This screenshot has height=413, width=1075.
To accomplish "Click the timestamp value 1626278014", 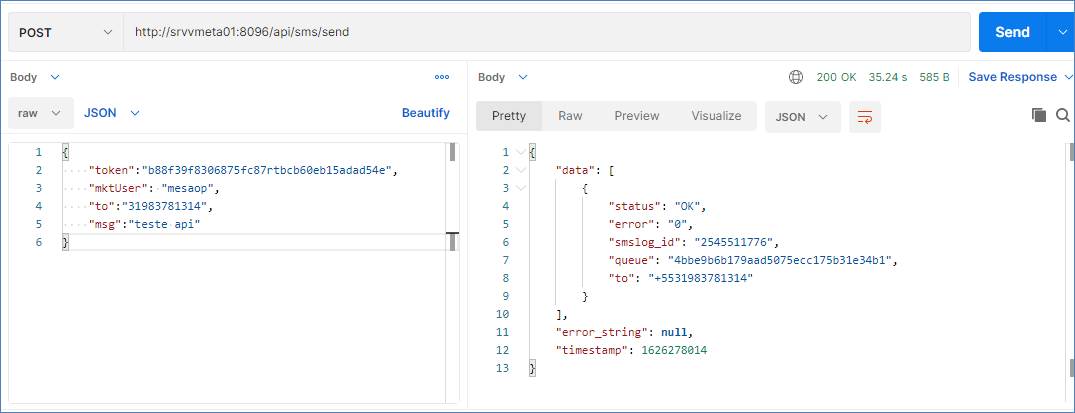I will [x=674, y=350].
